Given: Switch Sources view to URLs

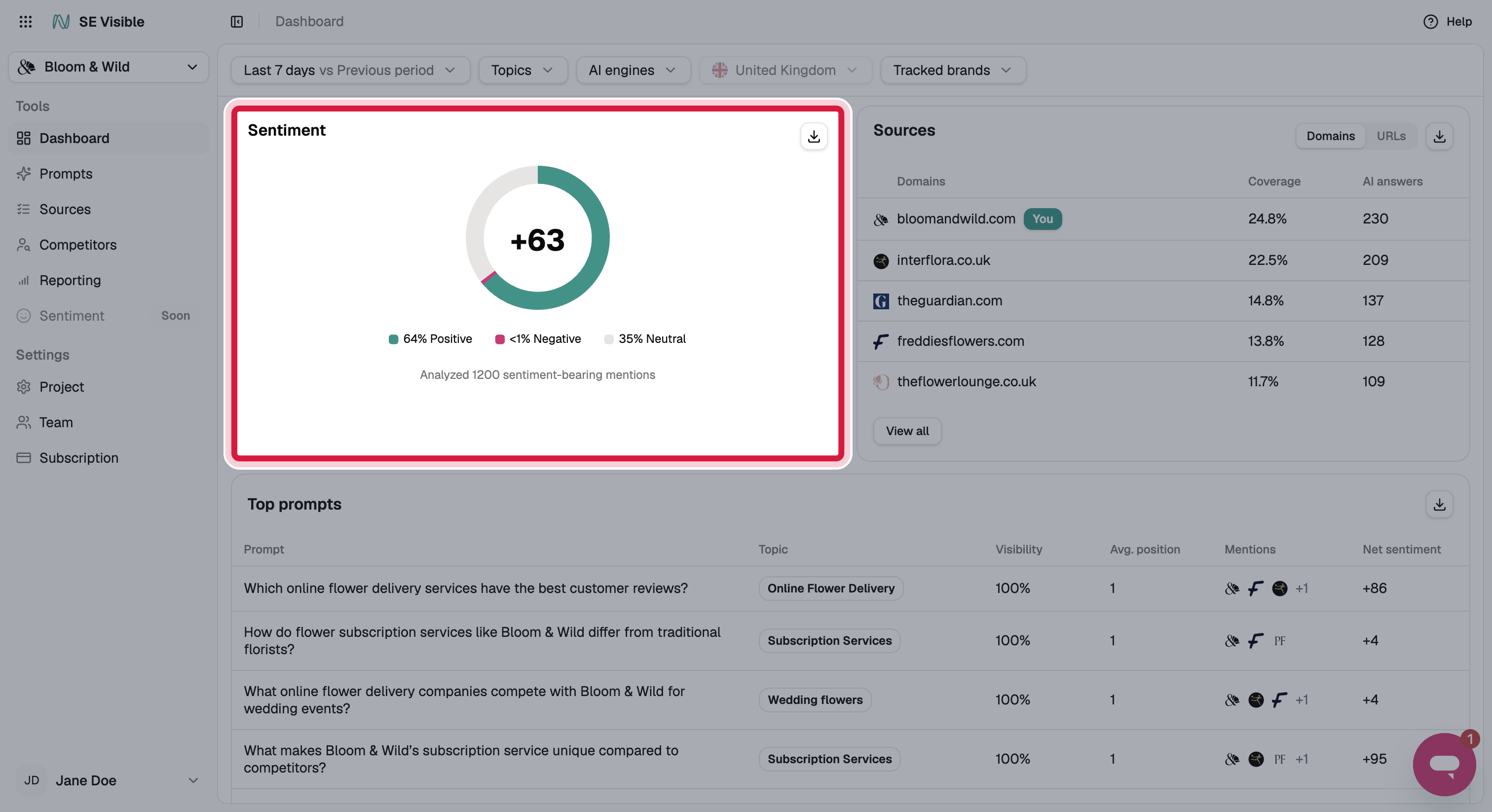Looking at the screenshot, I should [x=1391, y=136].
